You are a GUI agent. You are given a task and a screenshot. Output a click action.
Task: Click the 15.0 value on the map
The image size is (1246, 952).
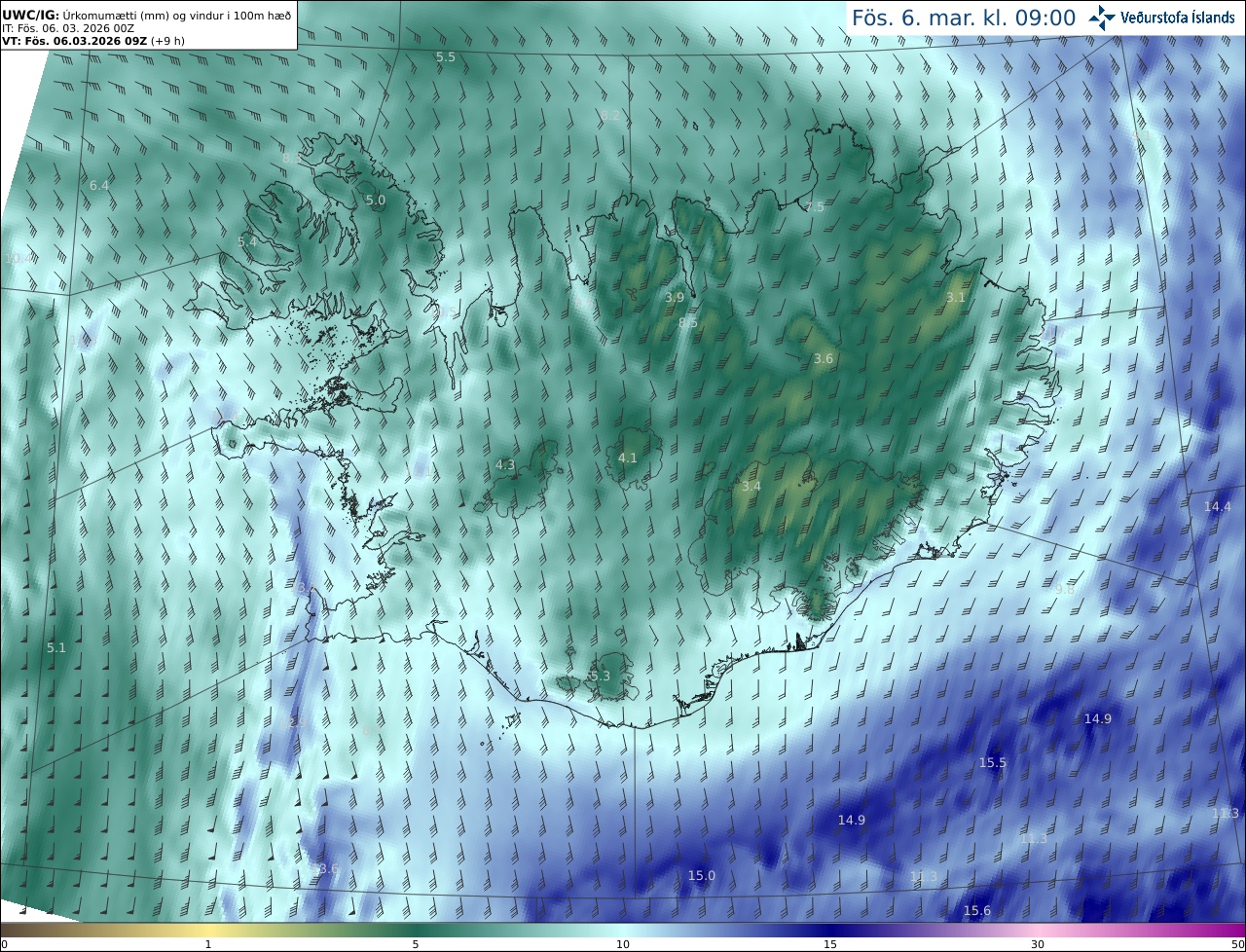(702, 876)
